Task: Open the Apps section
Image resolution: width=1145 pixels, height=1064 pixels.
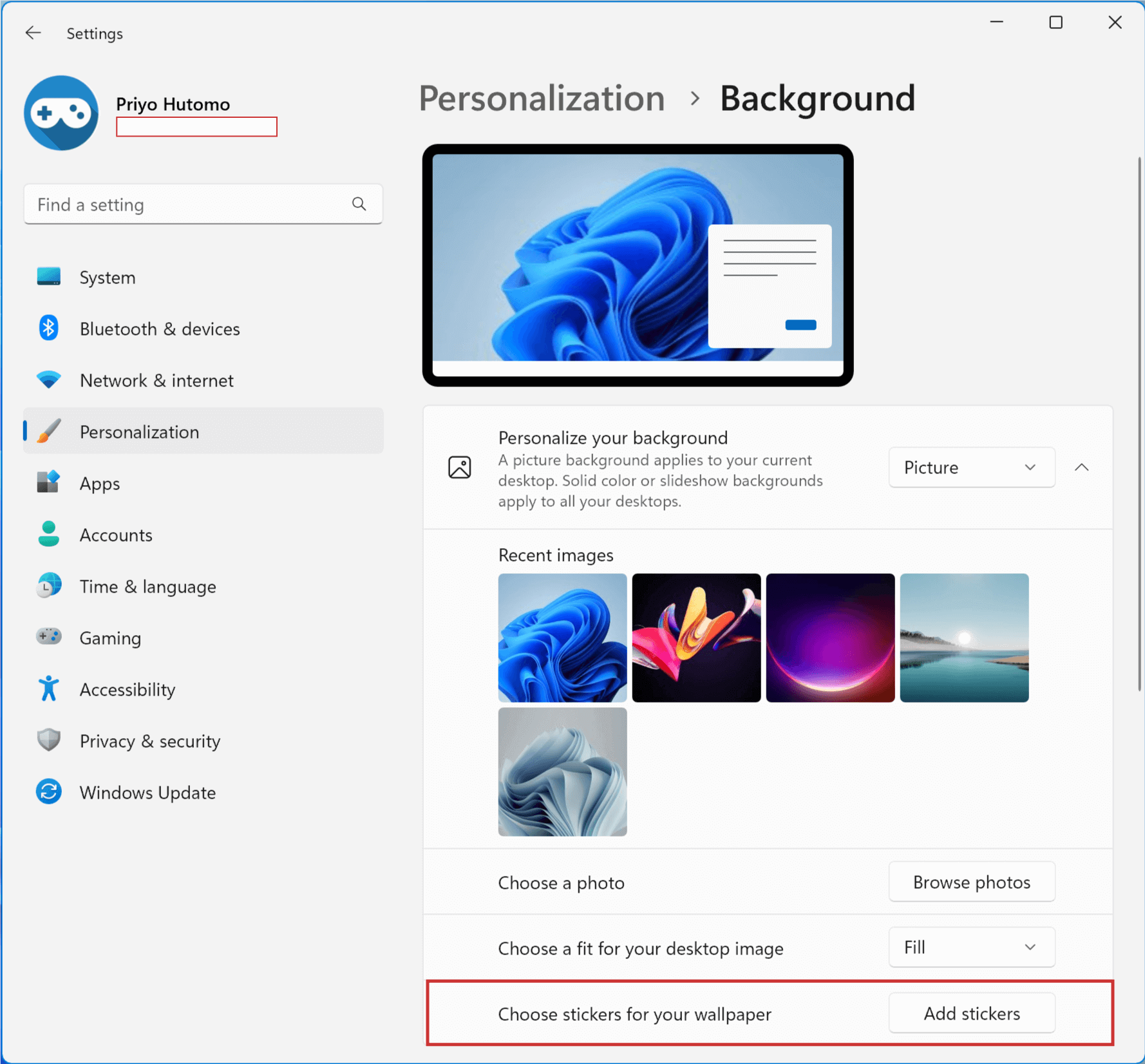Action: tap(203, 483)
